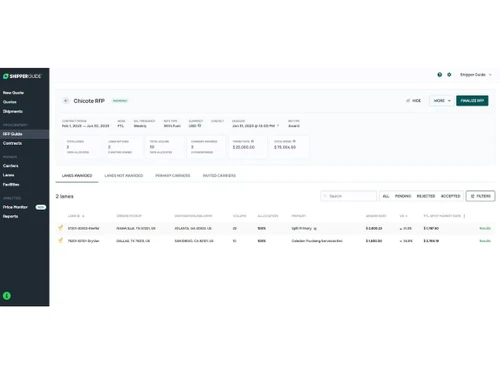Image resolution: width=500 pixels, height=375 pixels.
Task: Click the Atlanta, GA destination cell
Action: coord(193,228)
